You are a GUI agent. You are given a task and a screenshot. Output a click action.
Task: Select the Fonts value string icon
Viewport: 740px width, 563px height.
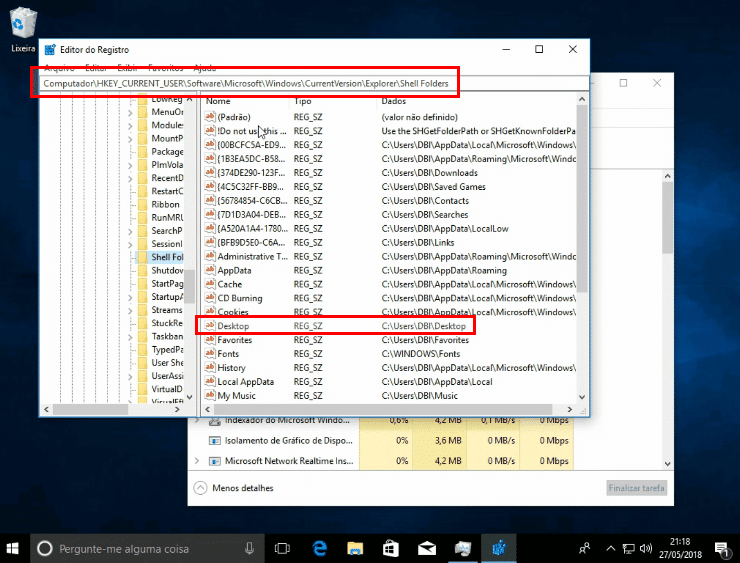pos(210,353)
